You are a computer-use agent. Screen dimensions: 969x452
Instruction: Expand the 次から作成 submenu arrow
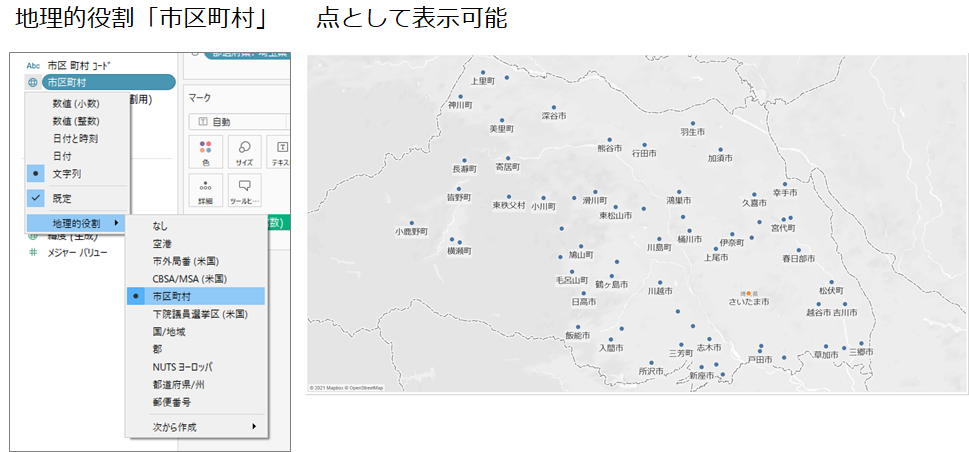(254, 427)
